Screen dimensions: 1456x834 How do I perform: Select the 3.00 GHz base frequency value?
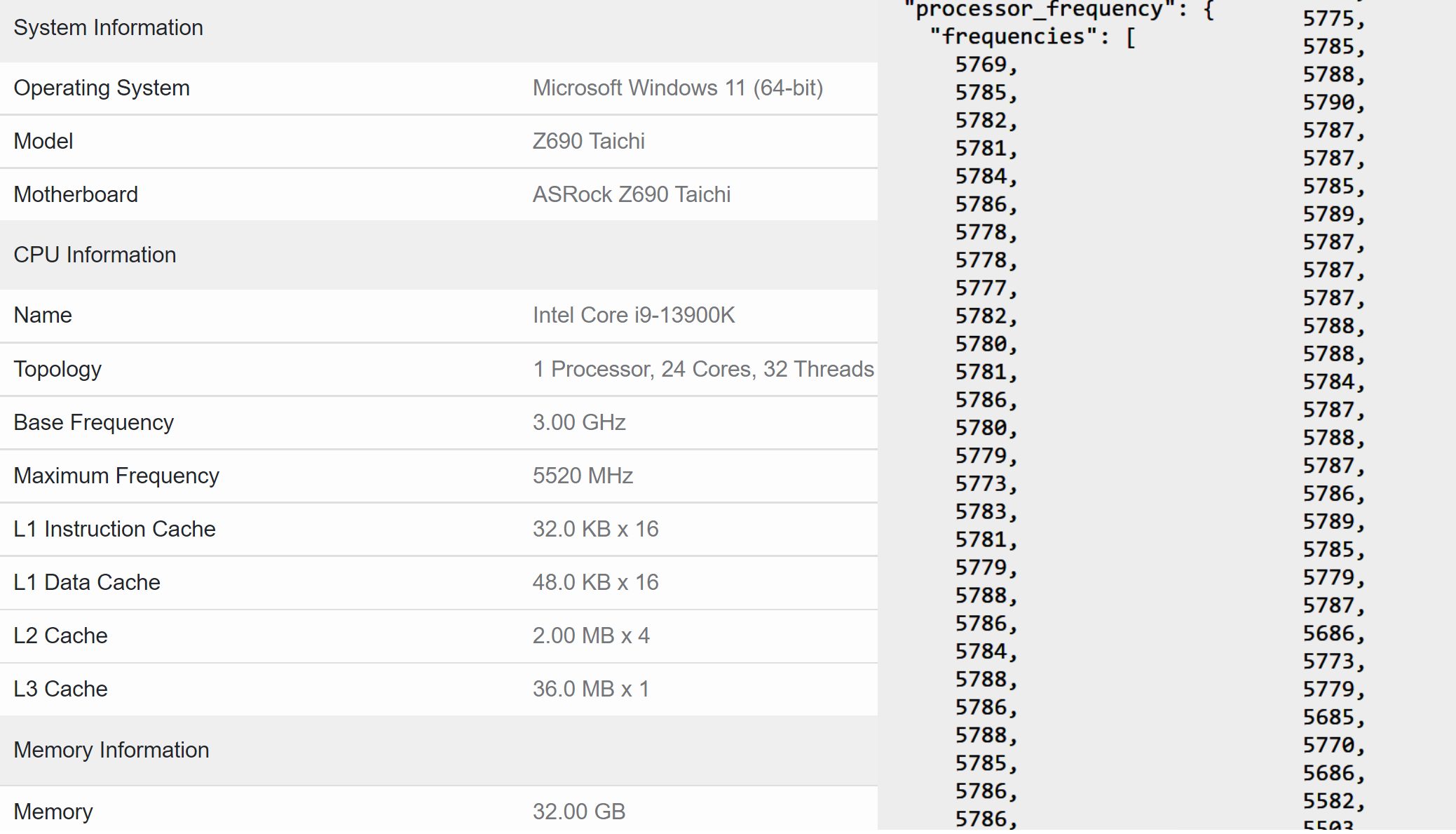(578, 423)
